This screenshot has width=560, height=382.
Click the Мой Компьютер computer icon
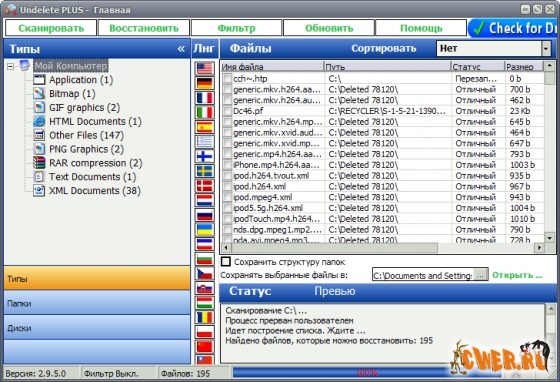click(x=24, y=65)
